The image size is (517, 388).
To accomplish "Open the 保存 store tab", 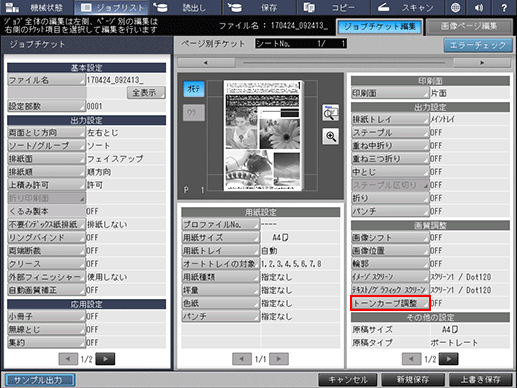I will [x=259, y=7].
